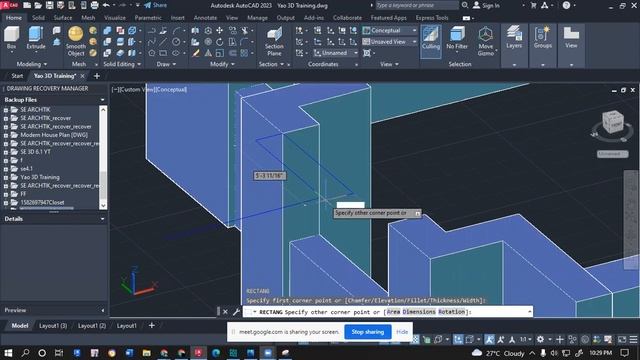Expand the Modeling panel
The height and width of the screenshot is (360, 640).
tap(32, 64)
